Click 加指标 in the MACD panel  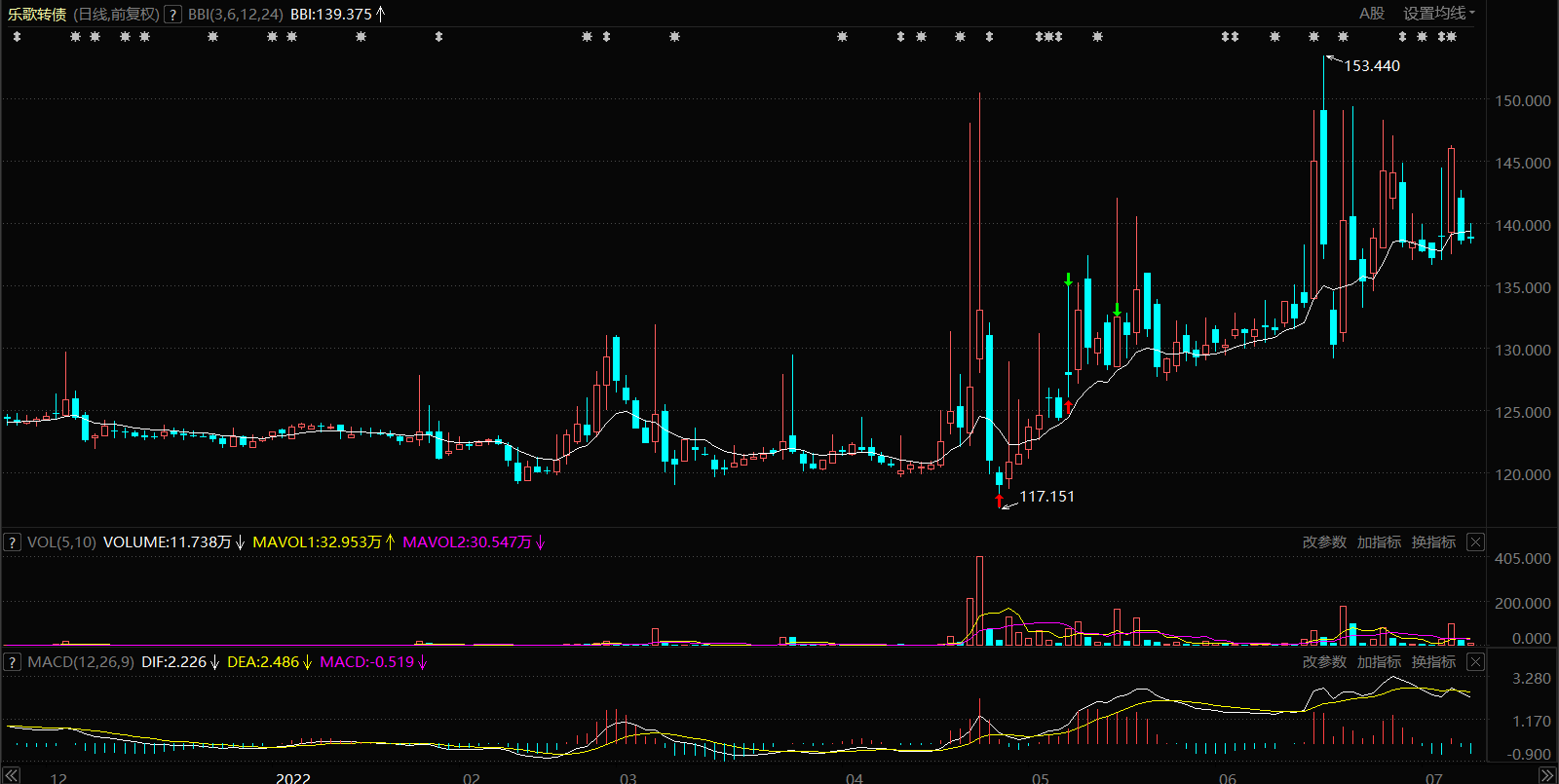[1379, 662]
